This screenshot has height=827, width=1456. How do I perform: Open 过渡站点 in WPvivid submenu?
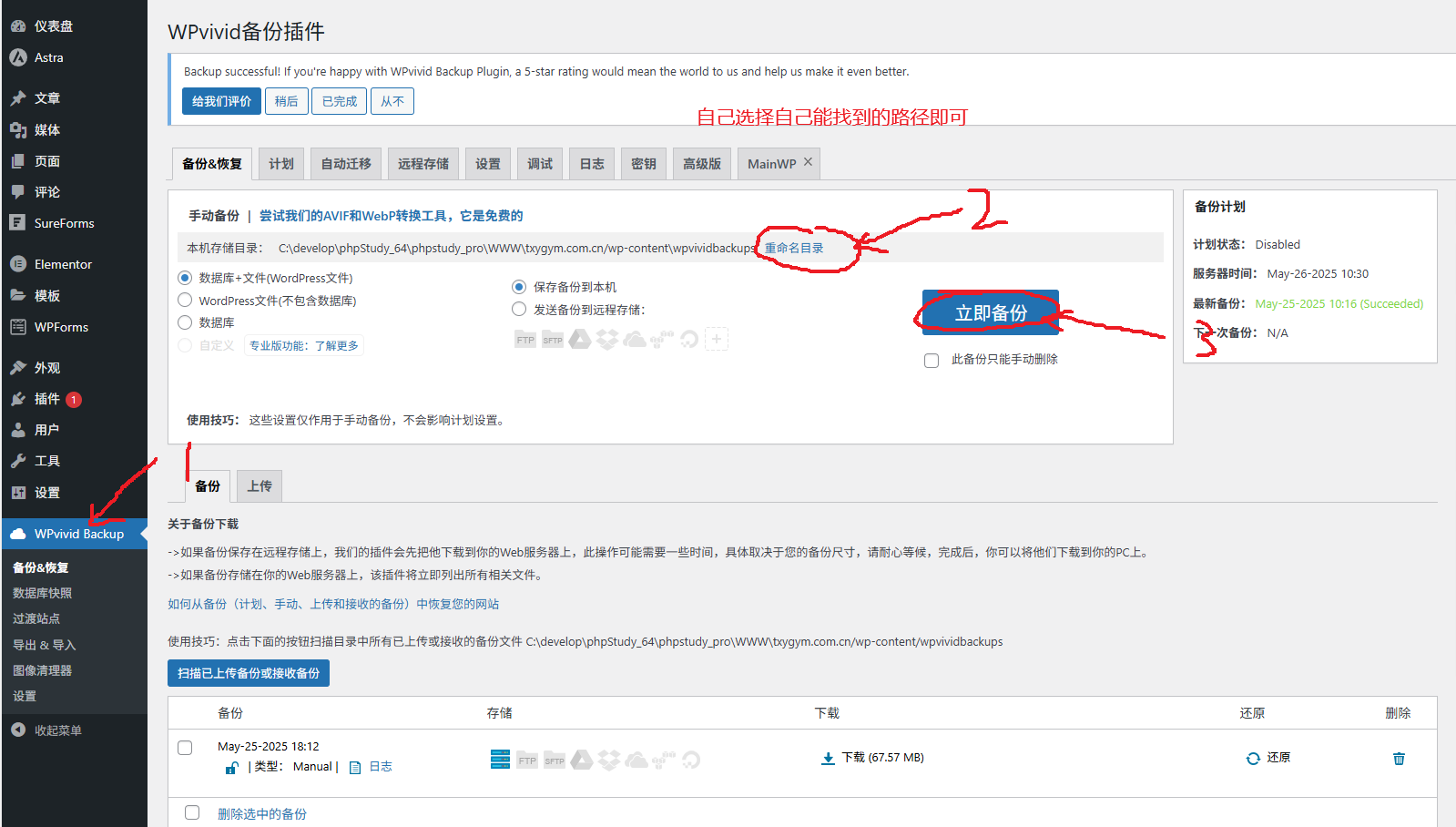(36, 618)
